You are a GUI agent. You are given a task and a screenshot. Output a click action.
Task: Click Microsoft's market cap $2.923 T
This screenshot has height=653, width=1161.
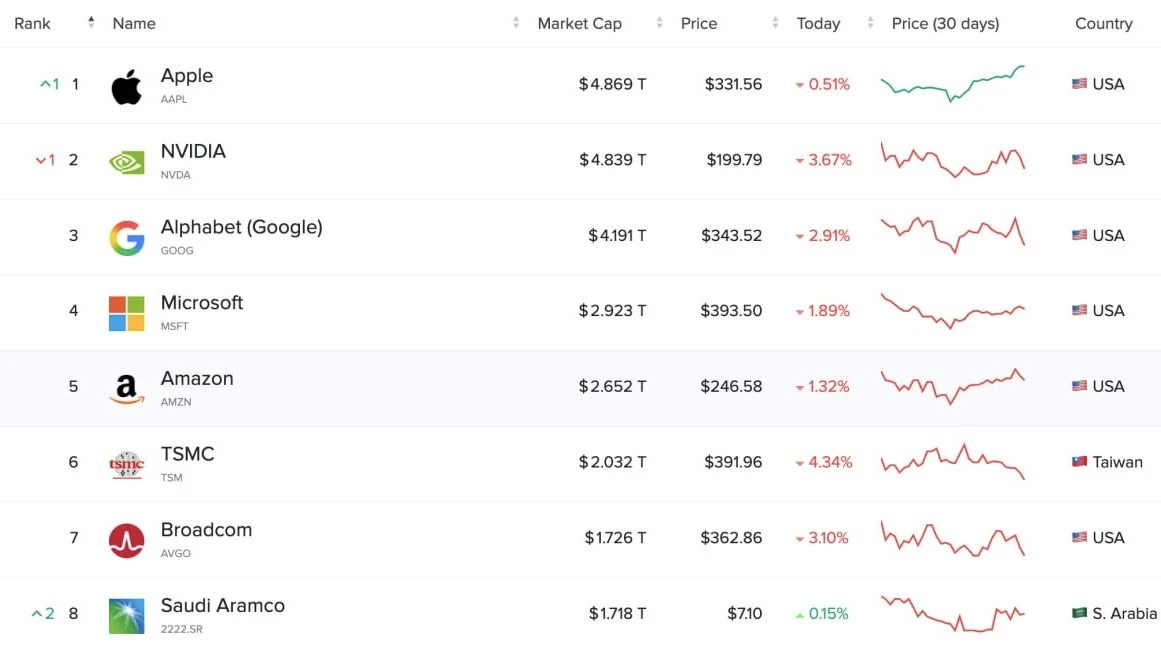[x=612, y=311]
